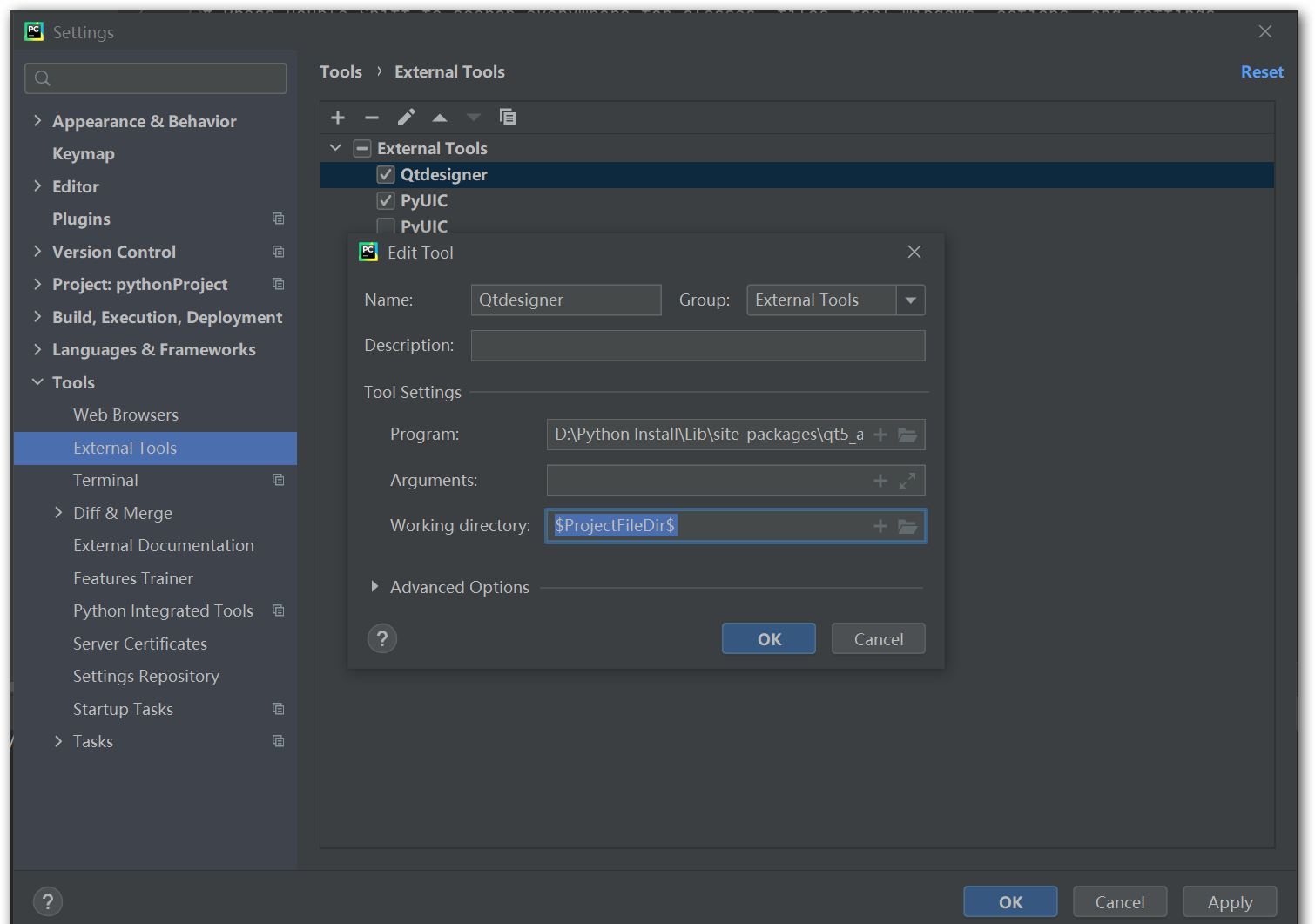Expand Build, Execution, Deployment section
The width and height of the screenshot is (1315, 924).
[37, 317]
